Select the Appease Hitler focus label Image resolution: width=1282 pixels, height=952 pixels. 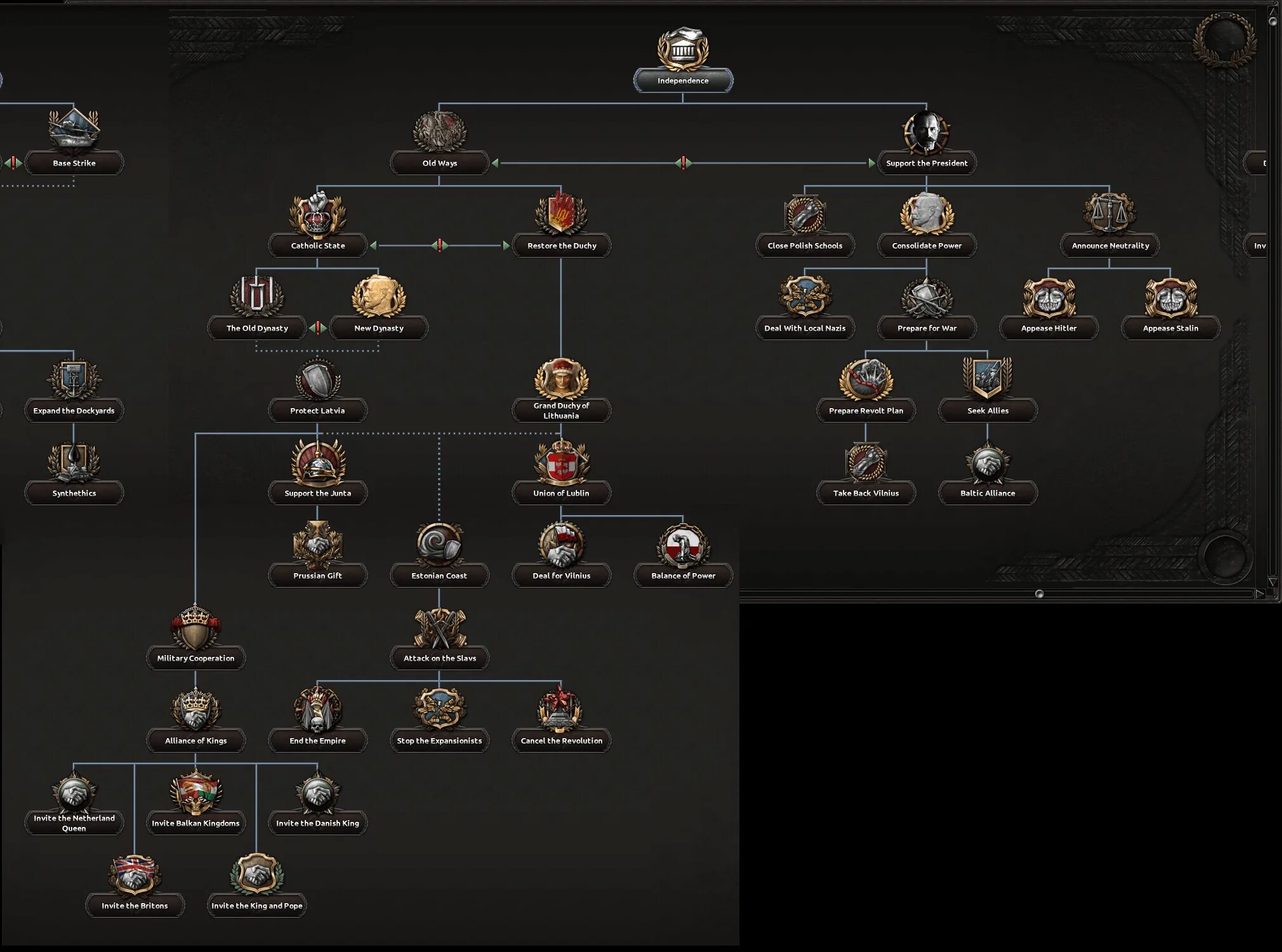coord(1048,328)
